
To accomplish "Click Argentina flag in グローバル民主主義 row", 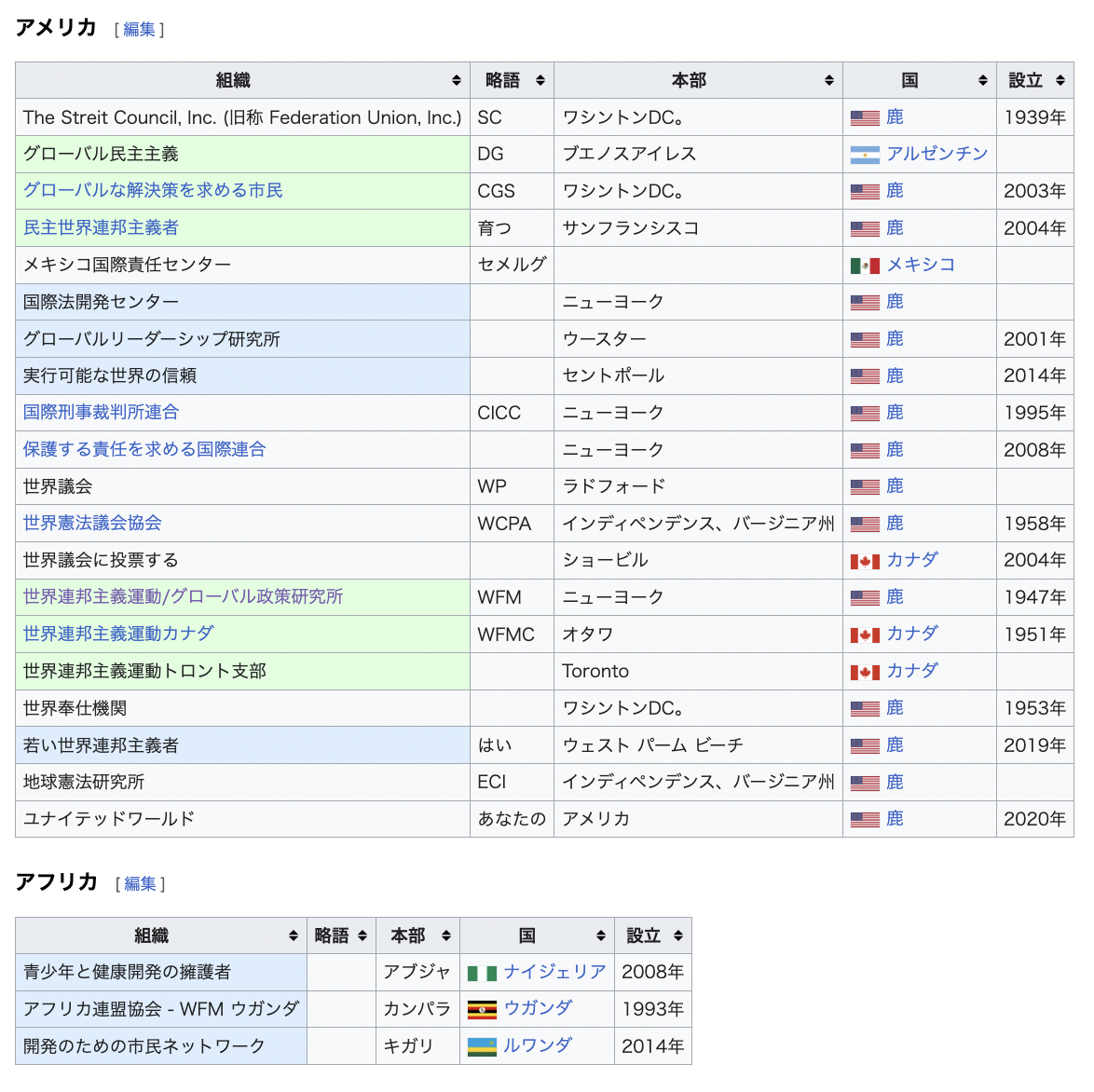I will click(x=865, y=155).
